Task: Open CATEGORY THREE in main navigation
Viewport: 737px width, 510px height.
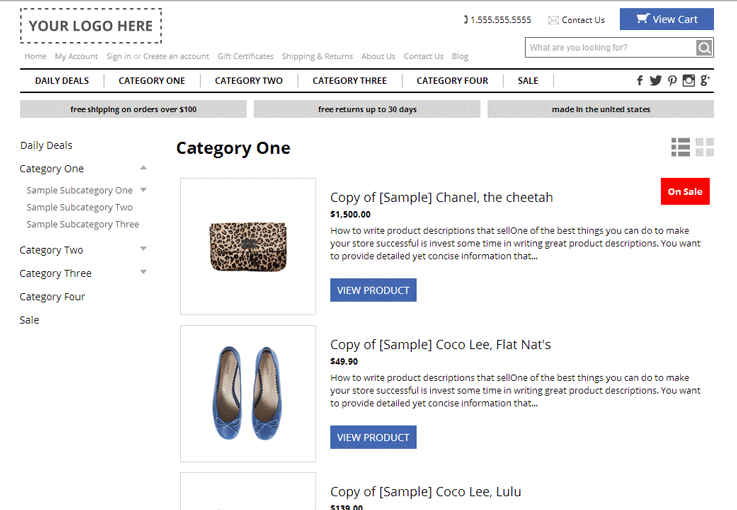Action: click(350, 81)
